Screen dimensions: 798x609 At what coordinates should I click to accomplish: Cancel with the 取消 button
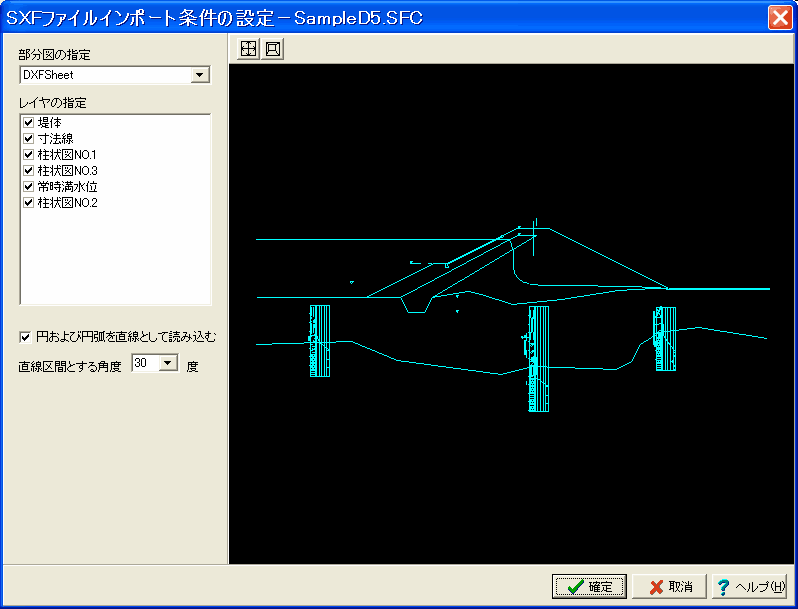[670, 587]
